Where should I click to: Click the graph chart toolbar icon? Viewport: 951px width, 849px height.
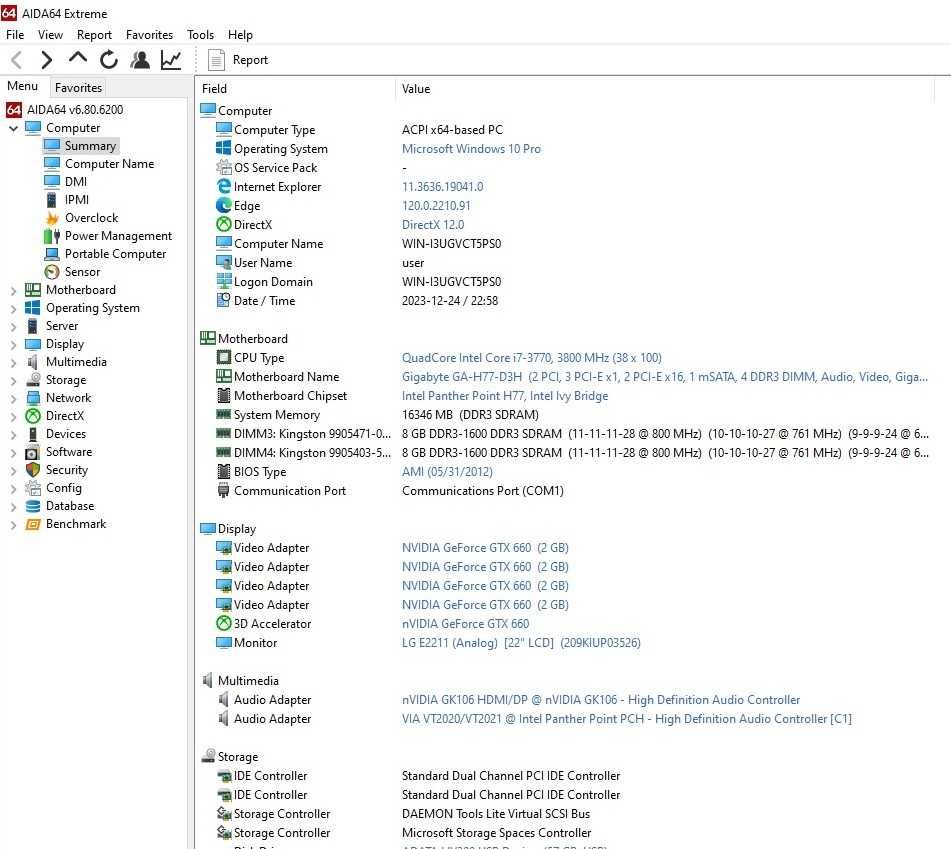click(171, 59)
